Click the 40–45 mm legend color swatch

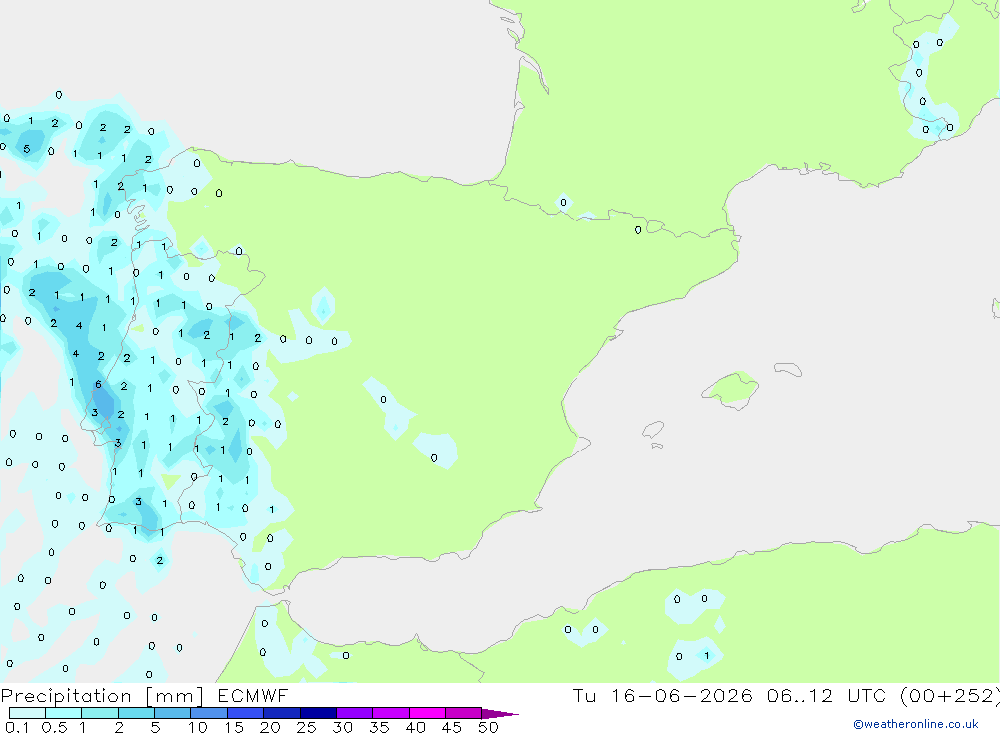point(427,713)
